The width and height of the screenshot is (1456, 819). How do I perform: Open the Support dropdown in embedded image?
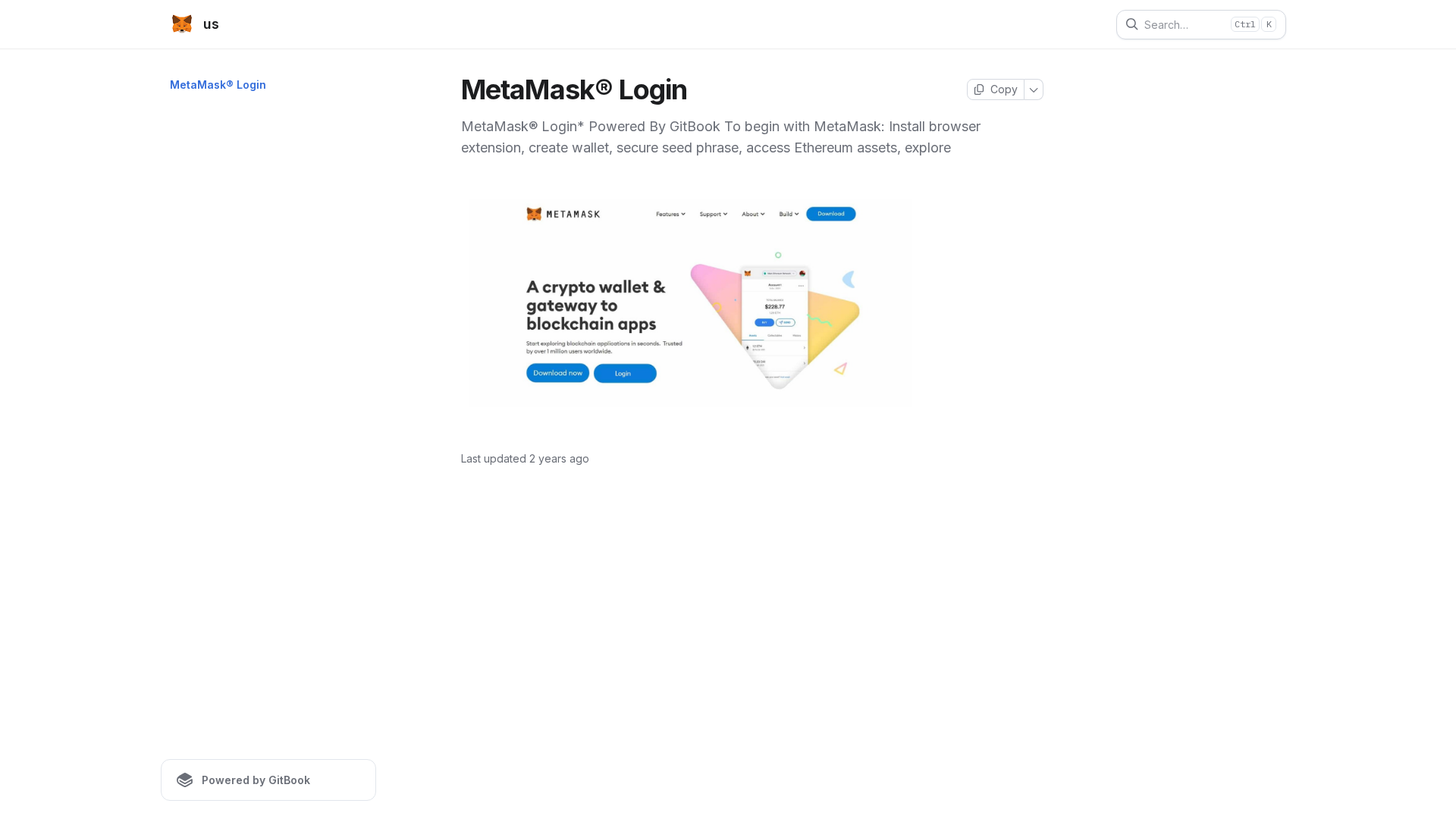[x=714, y=214]
